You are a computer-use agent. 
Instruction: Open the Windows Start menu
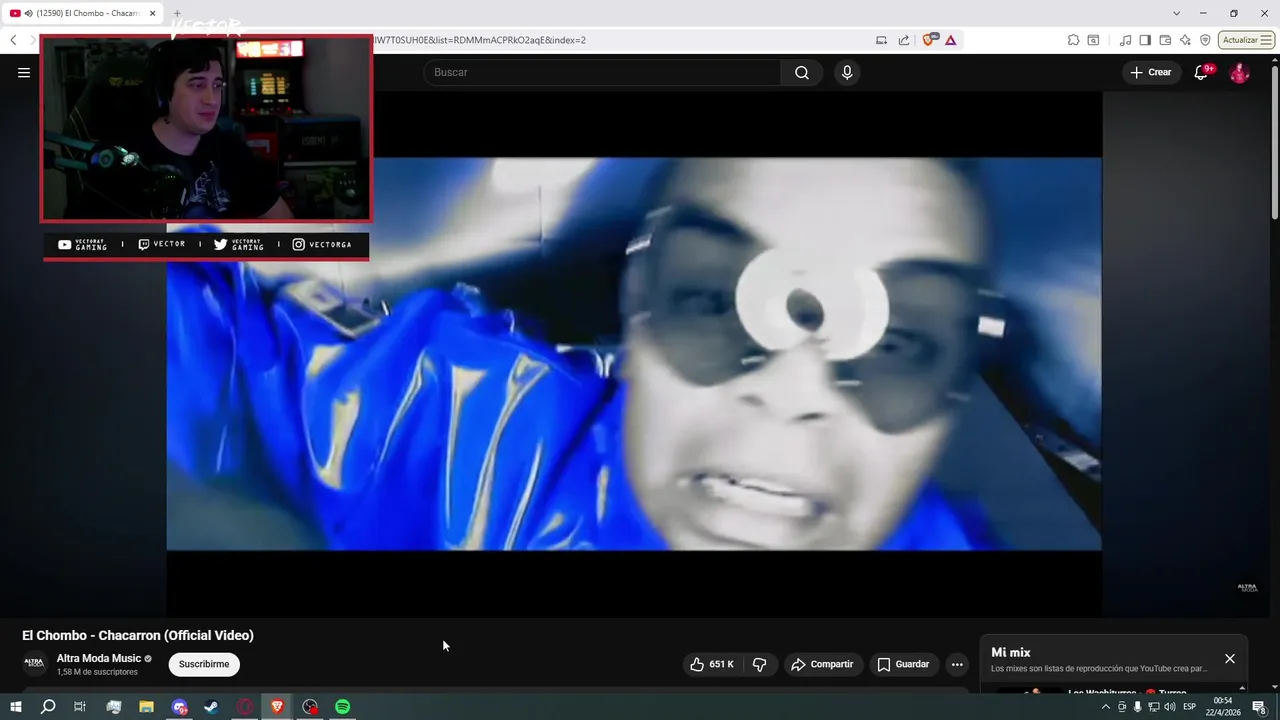pyautogui.click(x=16, y=707)
